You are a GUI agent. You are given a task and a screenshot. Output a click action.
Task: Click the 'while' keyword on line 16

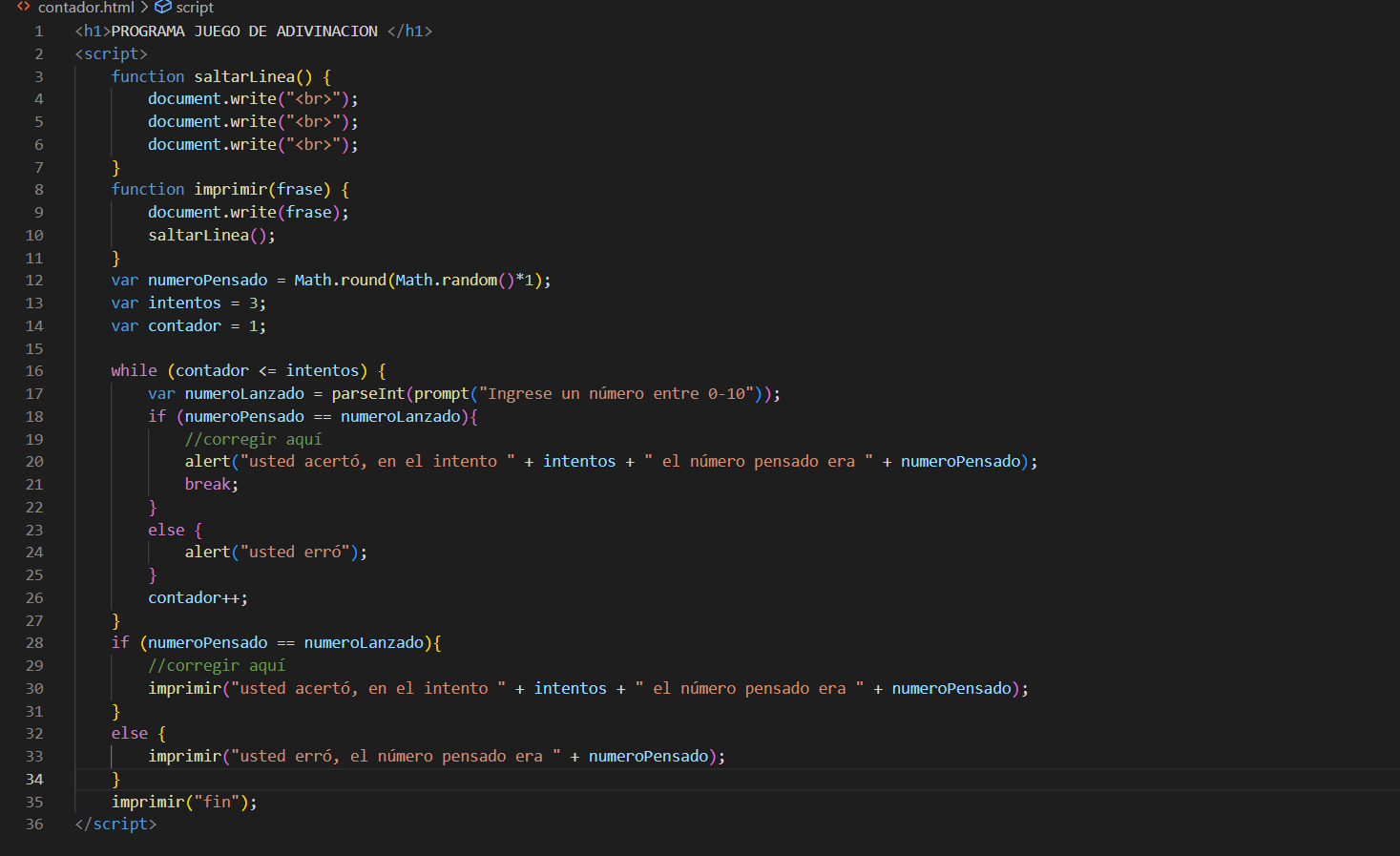(134, 371)
